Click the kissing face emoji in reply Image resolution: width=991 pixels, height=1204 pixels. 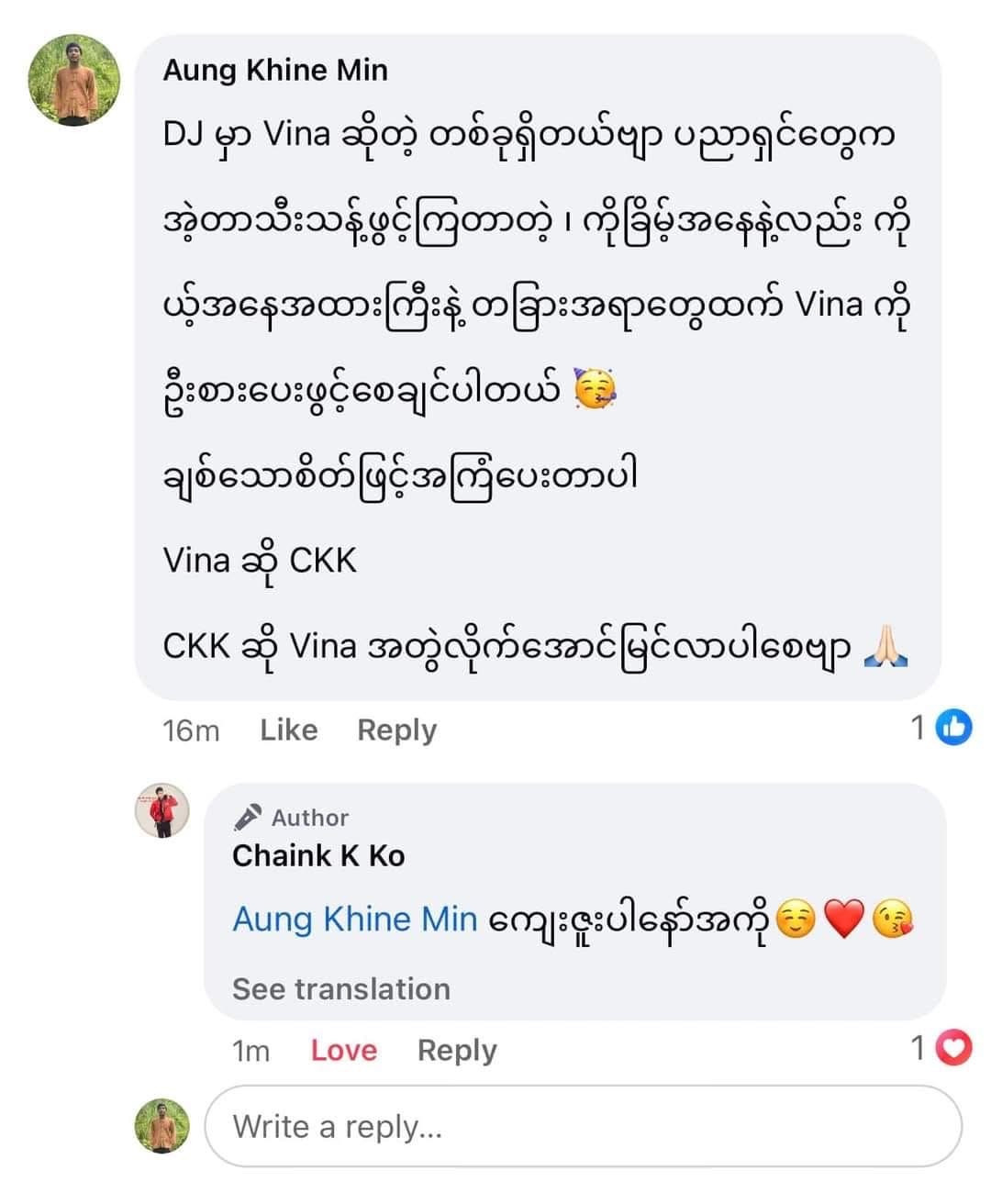click(893, 920)
